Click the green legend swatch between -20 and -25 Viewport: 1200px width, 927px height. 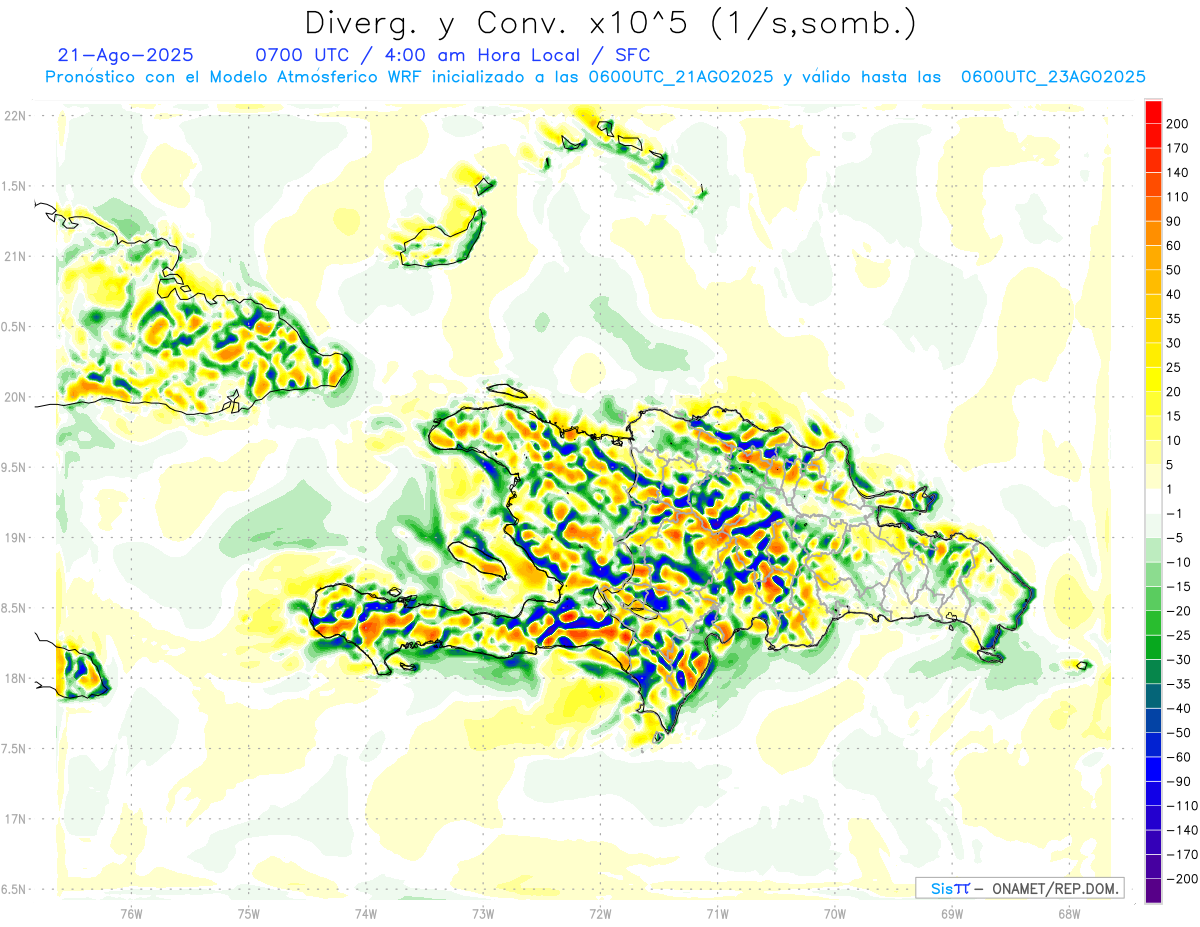(1153, 623)
